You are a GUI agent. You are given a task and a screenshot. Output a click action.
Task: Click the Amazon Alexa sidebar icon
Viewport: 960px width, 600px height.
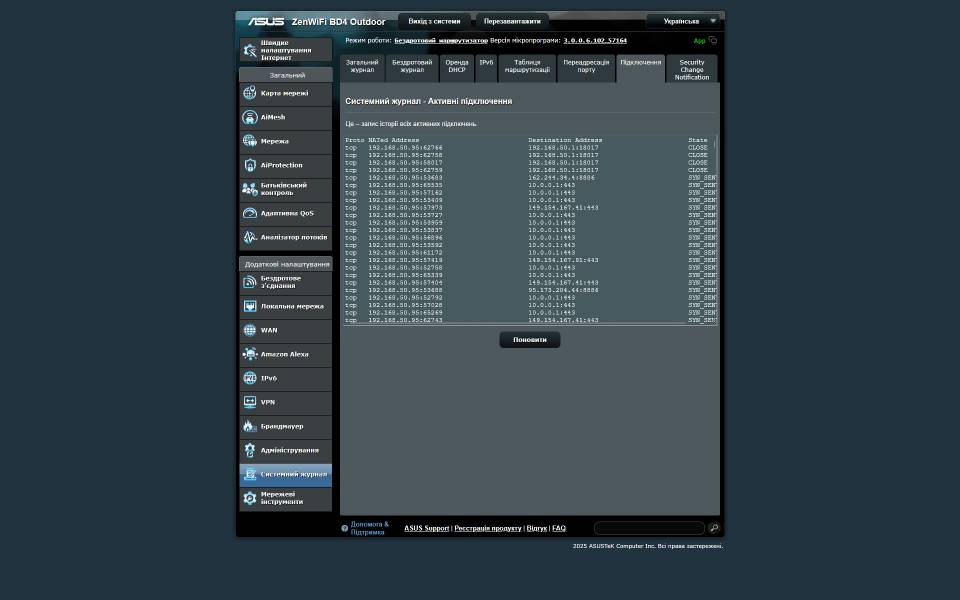click(250, 354)
